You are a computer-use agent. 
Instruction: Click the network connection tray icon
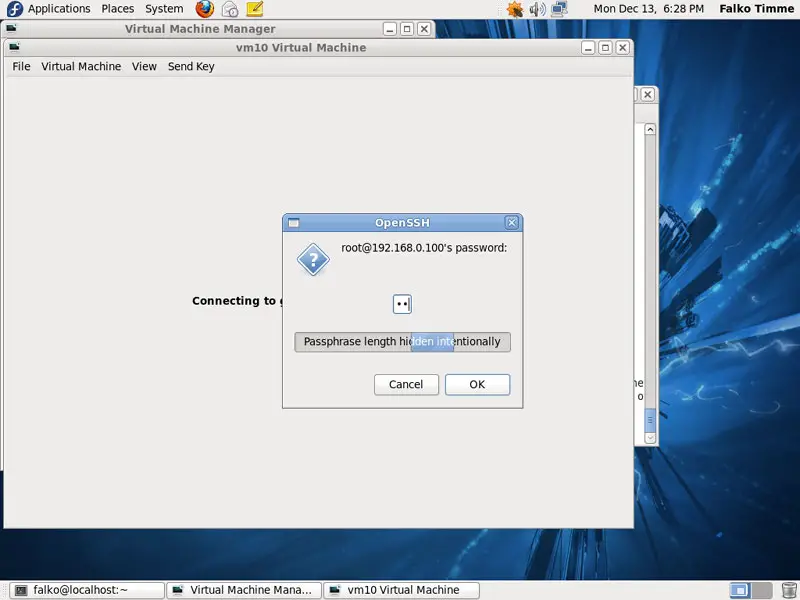coord(560,9)
